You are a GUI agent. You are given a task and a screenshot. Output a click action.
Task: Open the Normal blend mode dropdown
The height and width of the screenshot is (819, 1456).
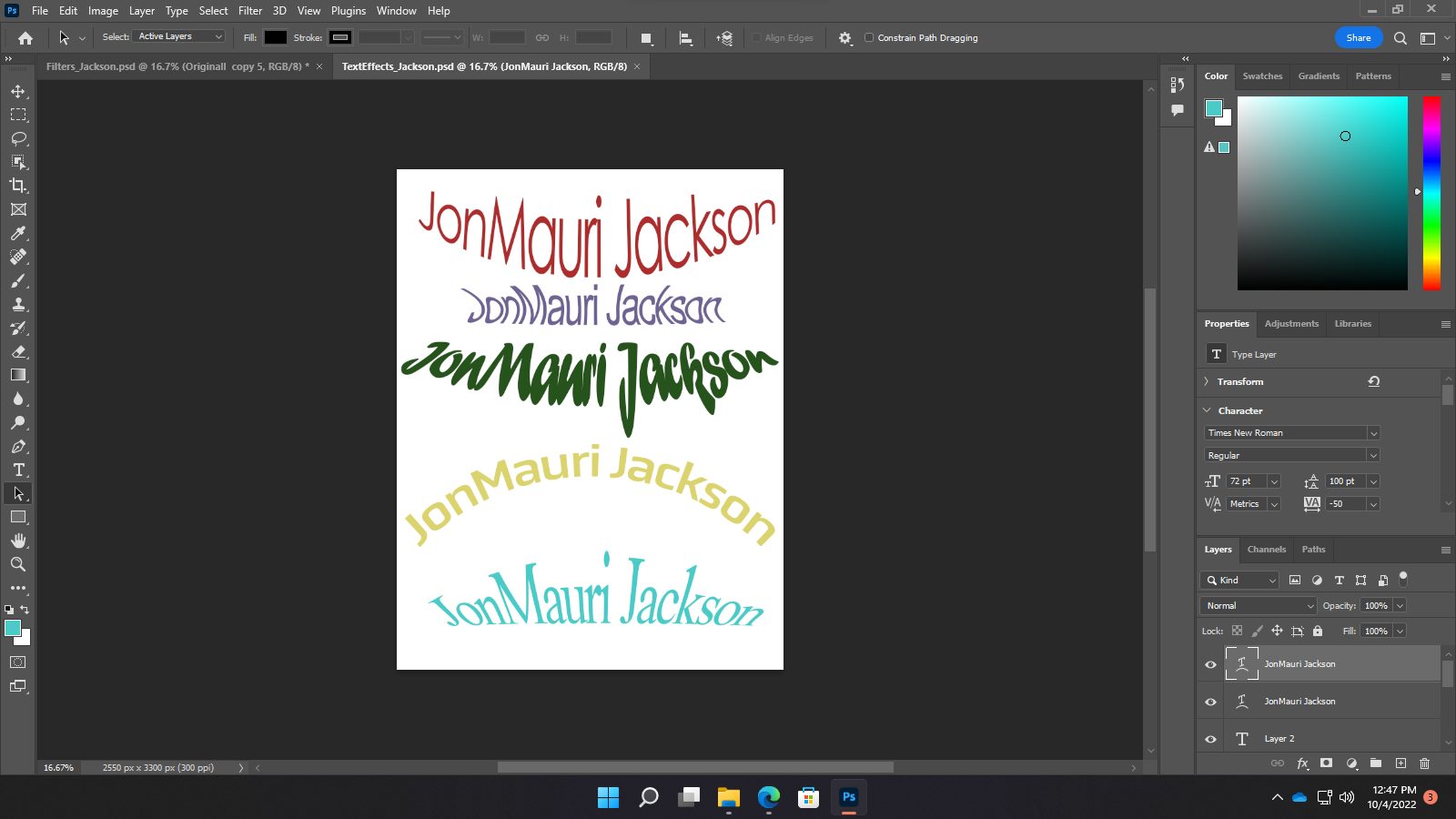click(1259, 606)
